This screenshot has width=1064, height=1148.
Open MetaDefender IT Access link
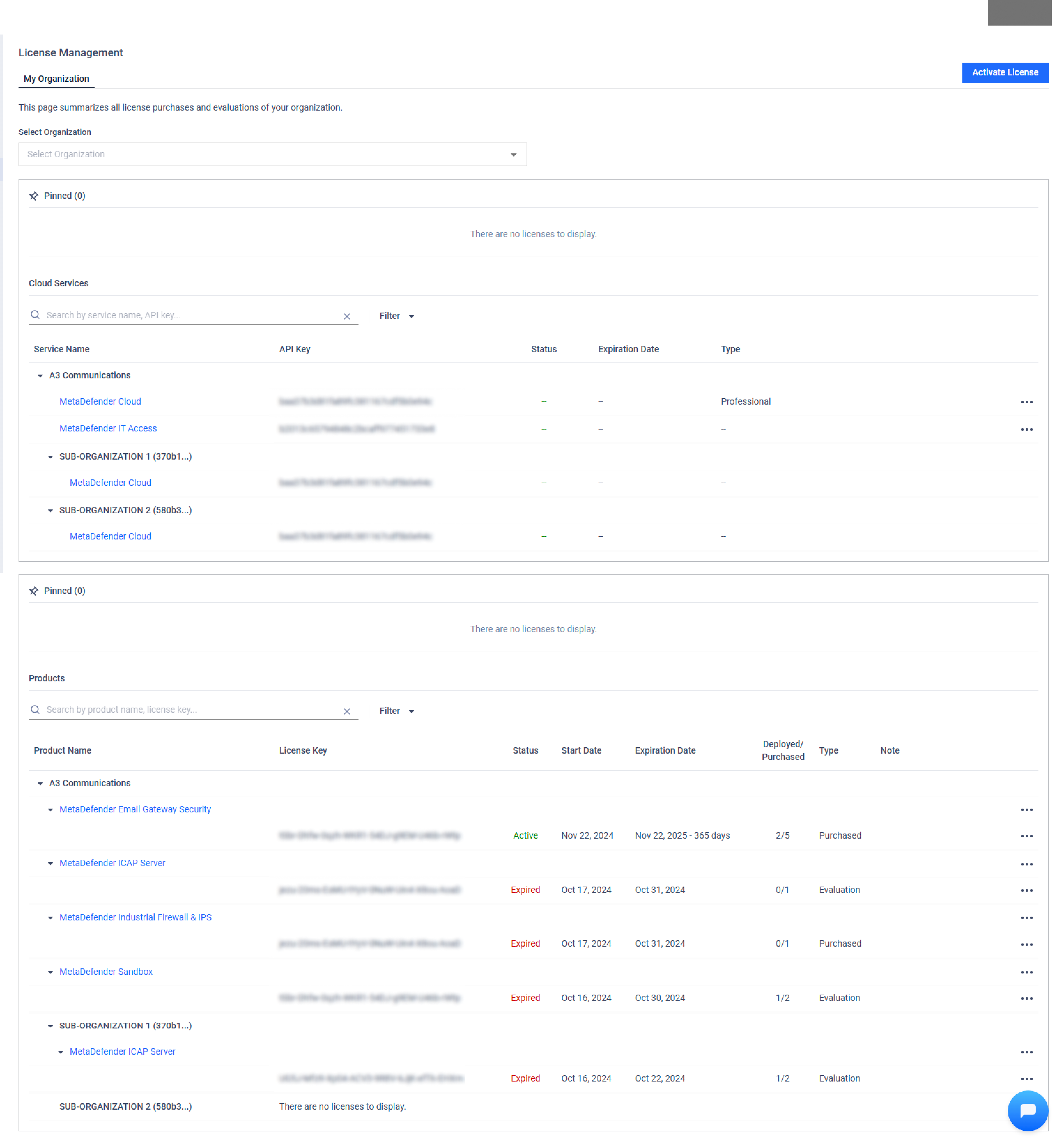108,429
